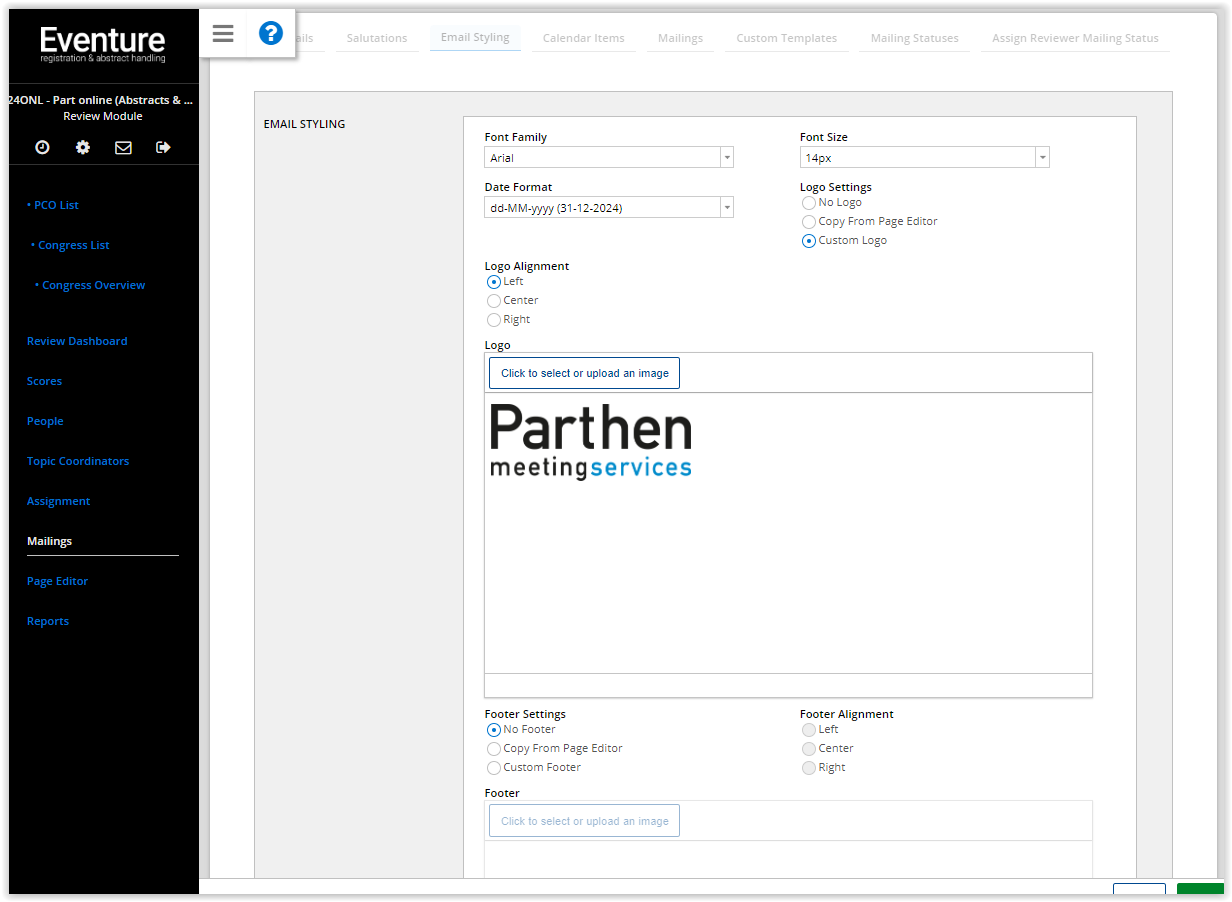The image size is (1232, 902).
Task: Go to Topic Coordinators
Action: point(78,461)
